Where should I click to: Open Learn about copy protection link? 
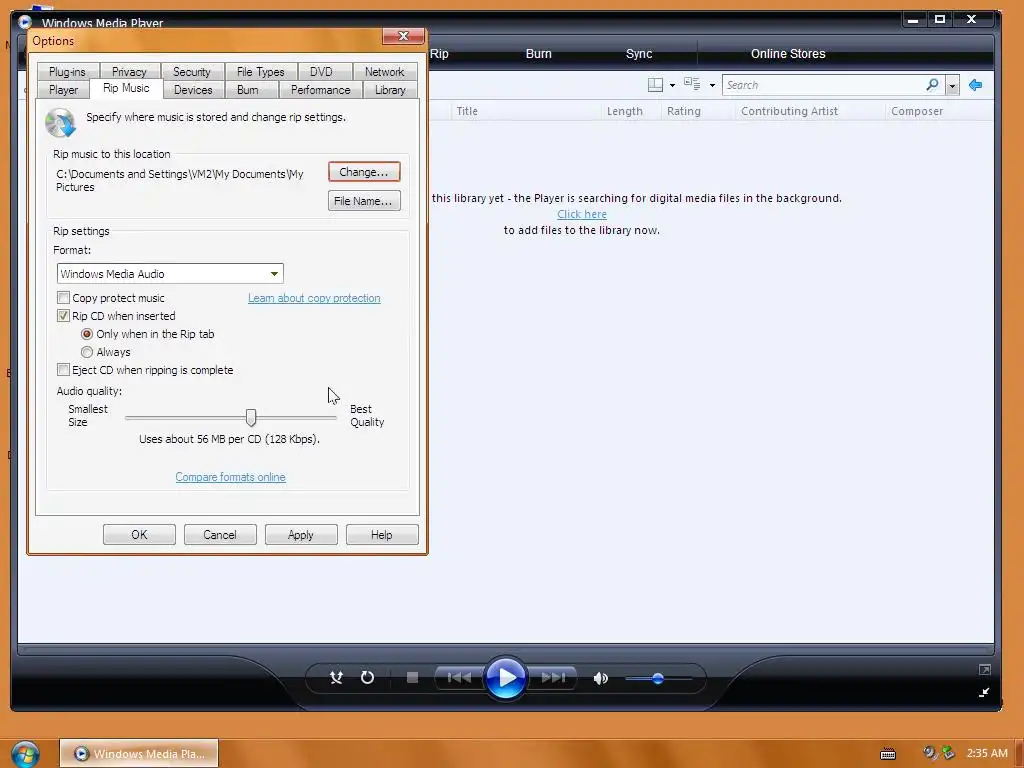pyautogui.click(x=314, y=298)
